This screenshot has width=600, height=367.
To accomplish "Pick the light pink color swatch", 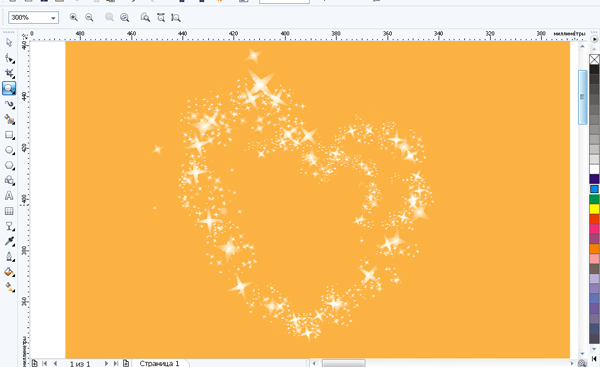I will 594,259.
